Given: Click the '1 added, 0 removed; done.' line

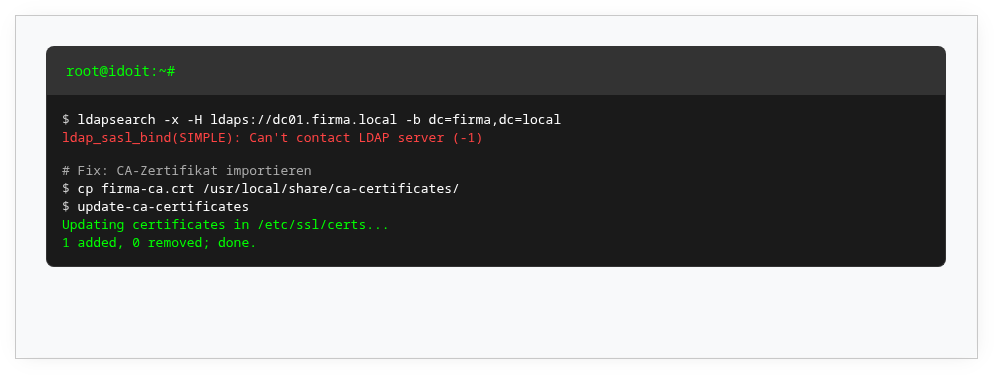Looking at the screenshot, I should click(x=159, y=243).
